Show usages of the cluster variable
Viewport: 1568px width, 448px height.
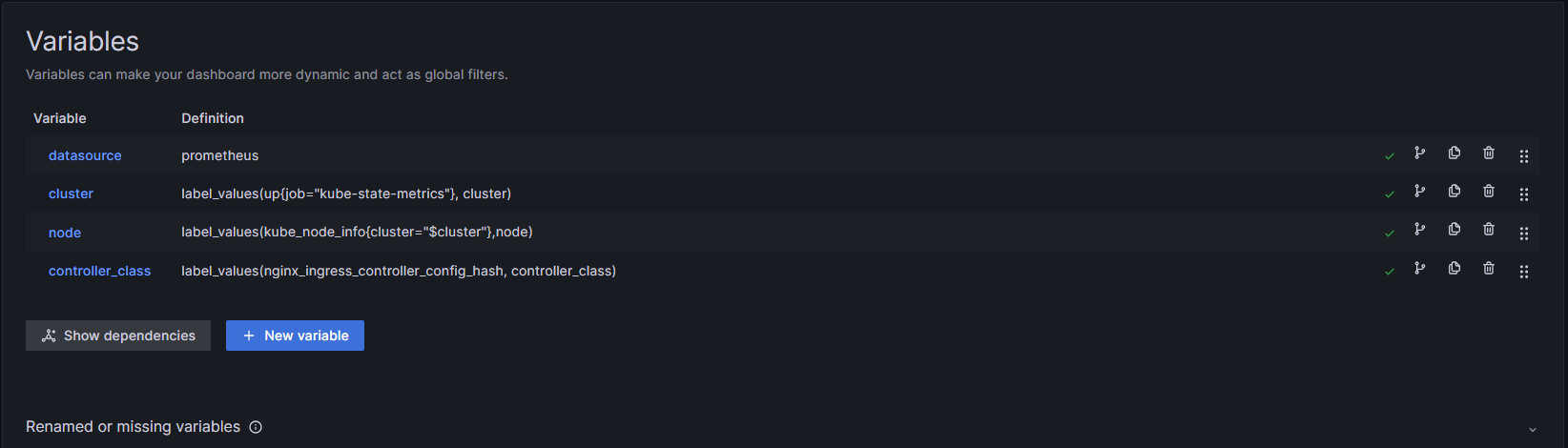point(1419,192)
